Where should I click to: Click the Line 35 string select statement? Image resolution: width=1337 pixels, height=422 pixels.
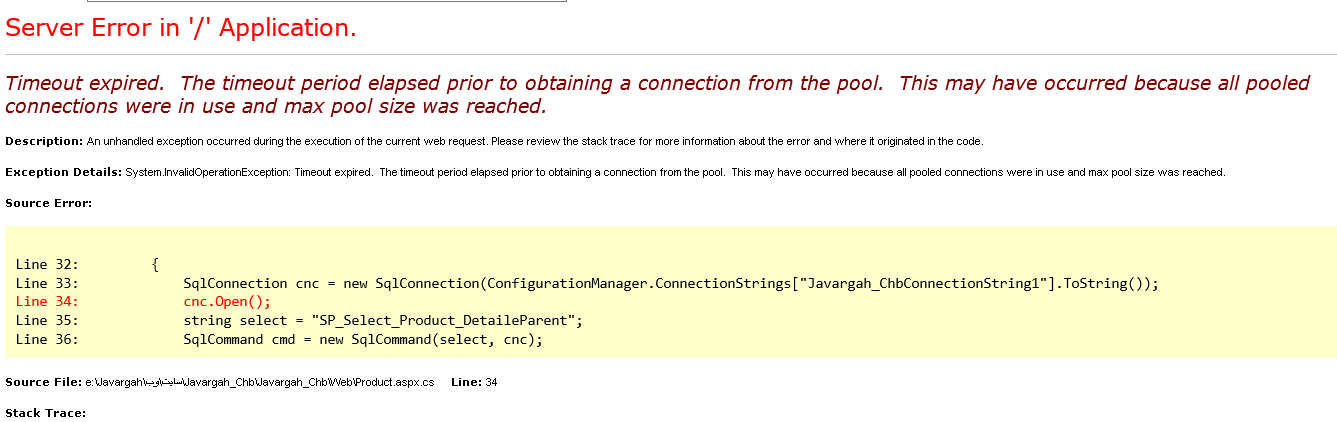click(x=383, y=321)
